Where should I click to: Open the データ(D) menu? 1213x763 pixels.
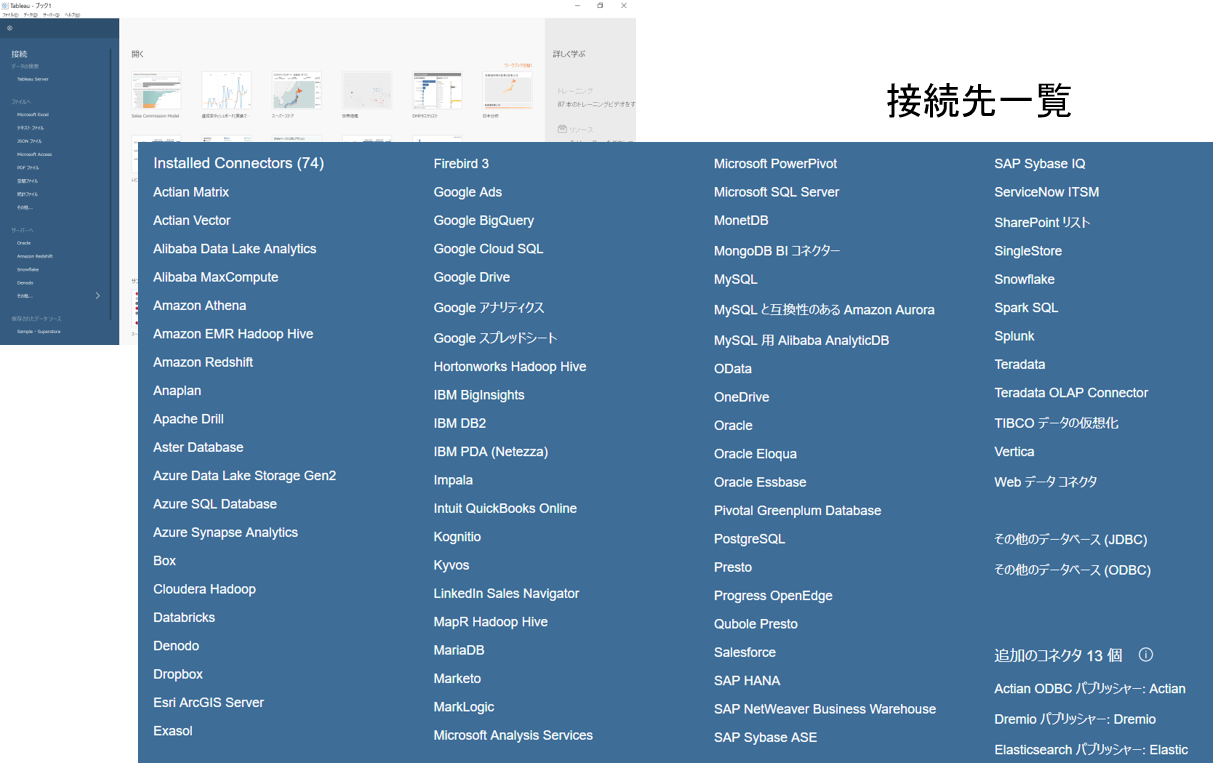pyautogui.click(x=31, y=15)
